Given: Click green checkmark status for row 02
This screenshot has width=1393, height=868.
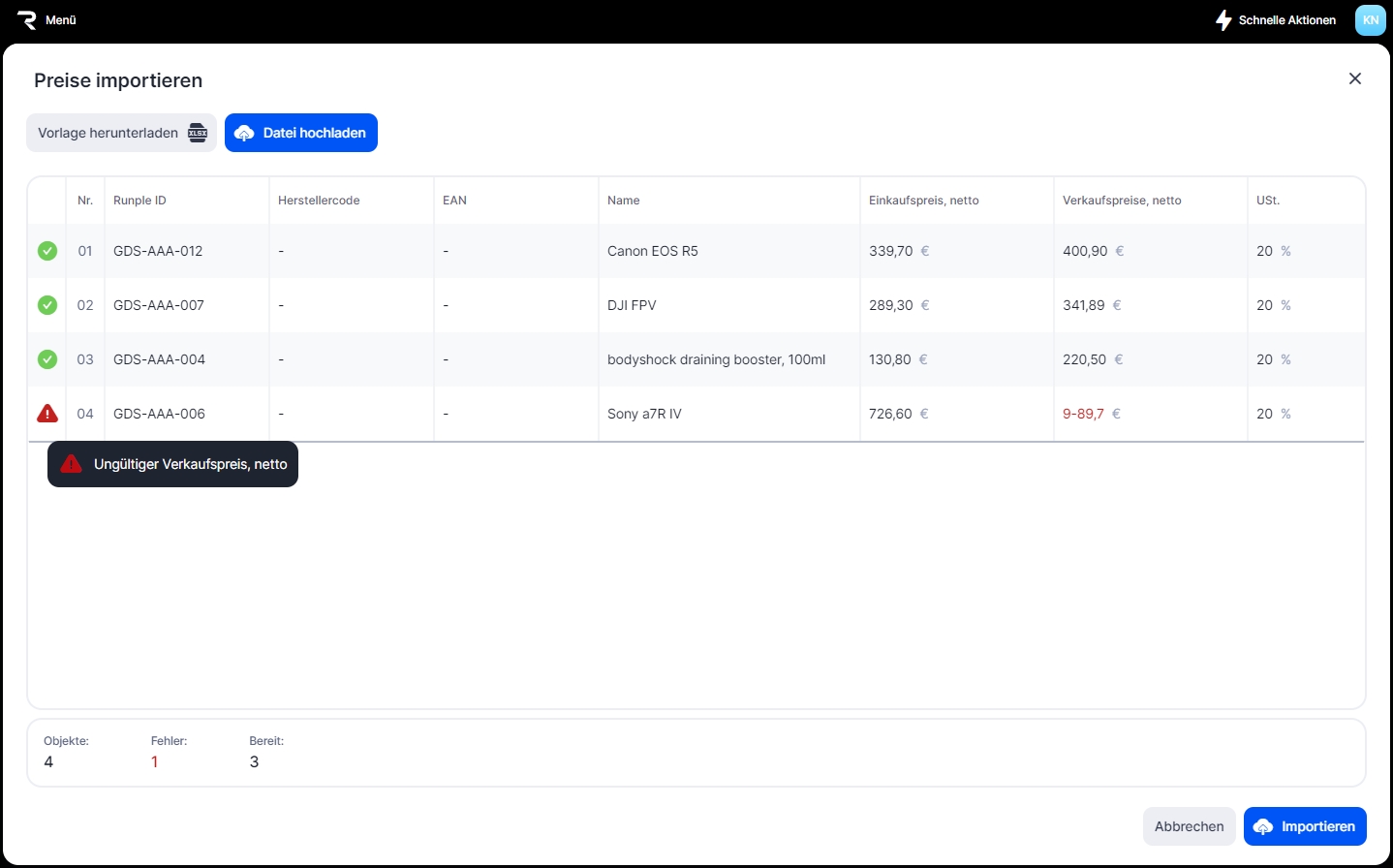Looking at the screenshot, I should click(47, 305).
